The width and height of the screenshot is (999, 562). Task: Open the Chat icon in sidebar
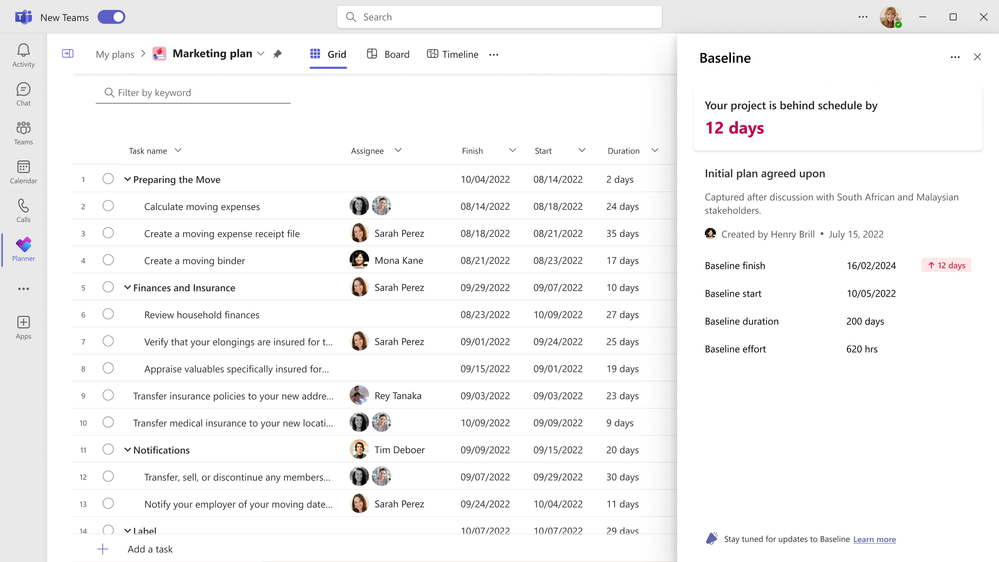[23, 94]
